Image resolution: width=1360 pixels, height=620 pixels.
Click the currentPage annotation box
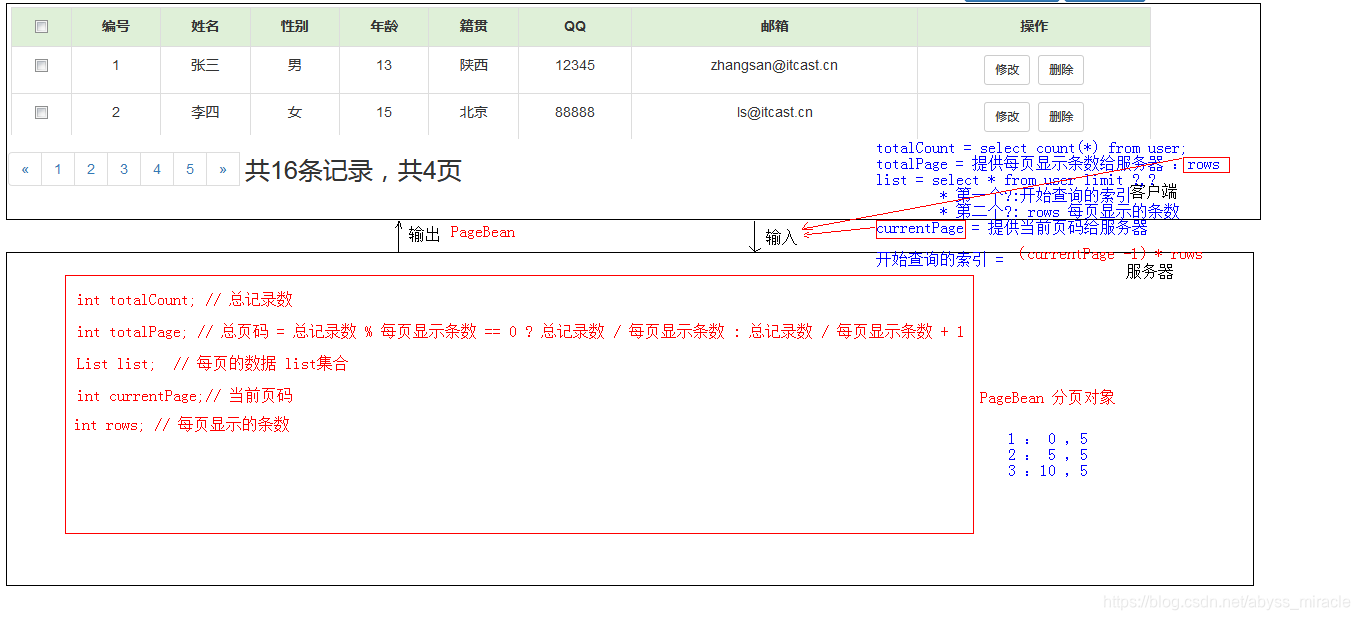(920, 228)
